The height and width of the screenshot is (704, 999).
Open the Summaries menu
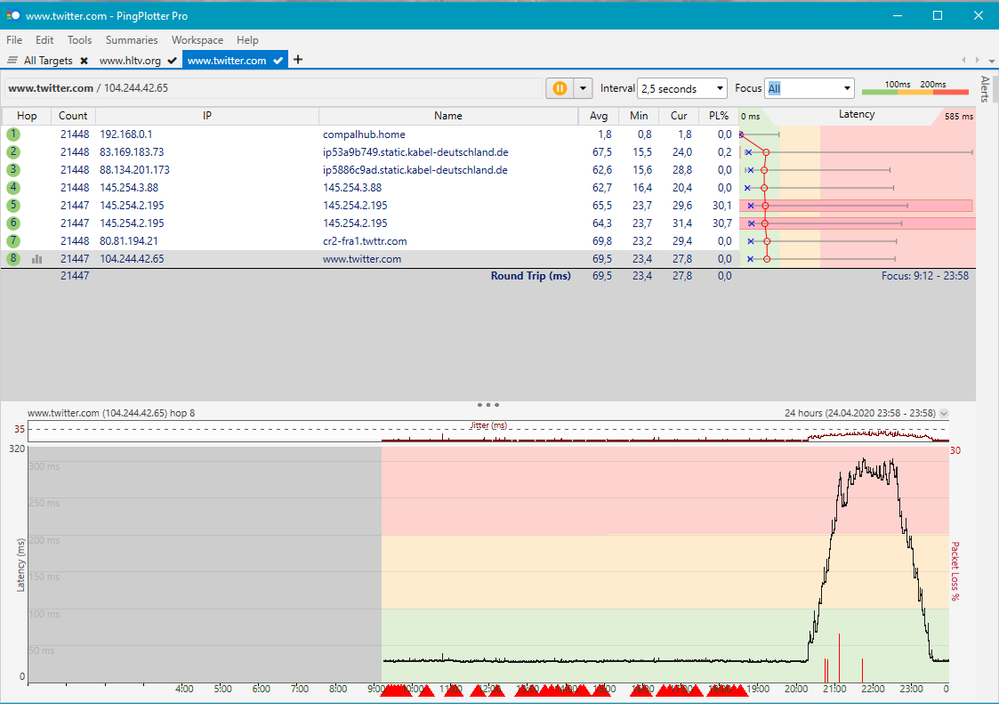pyautogui.click(x=131, y=40)
